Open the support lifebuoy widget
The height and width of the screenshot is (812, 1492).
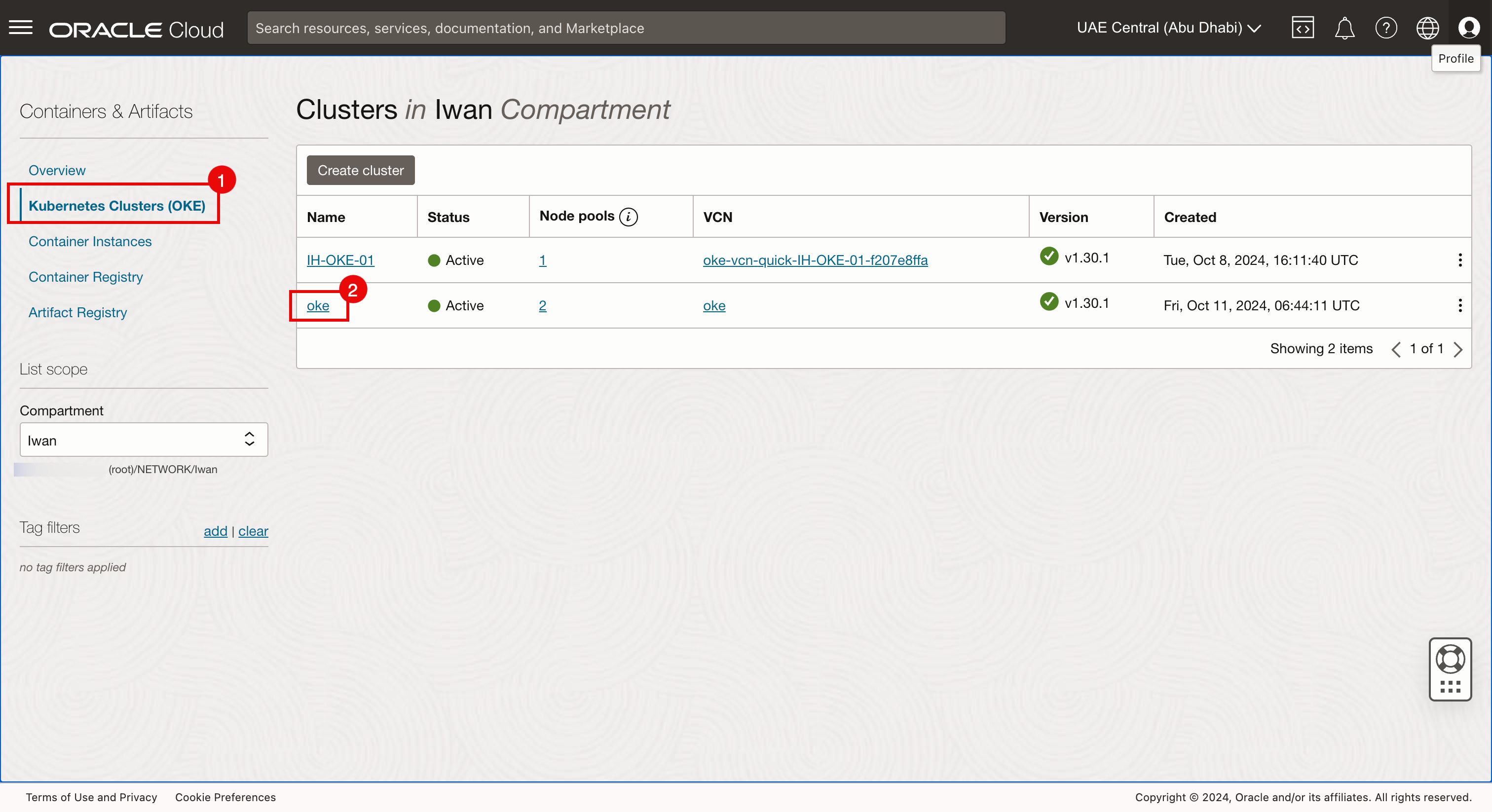pyautogui.click(x=1450, y=659)
